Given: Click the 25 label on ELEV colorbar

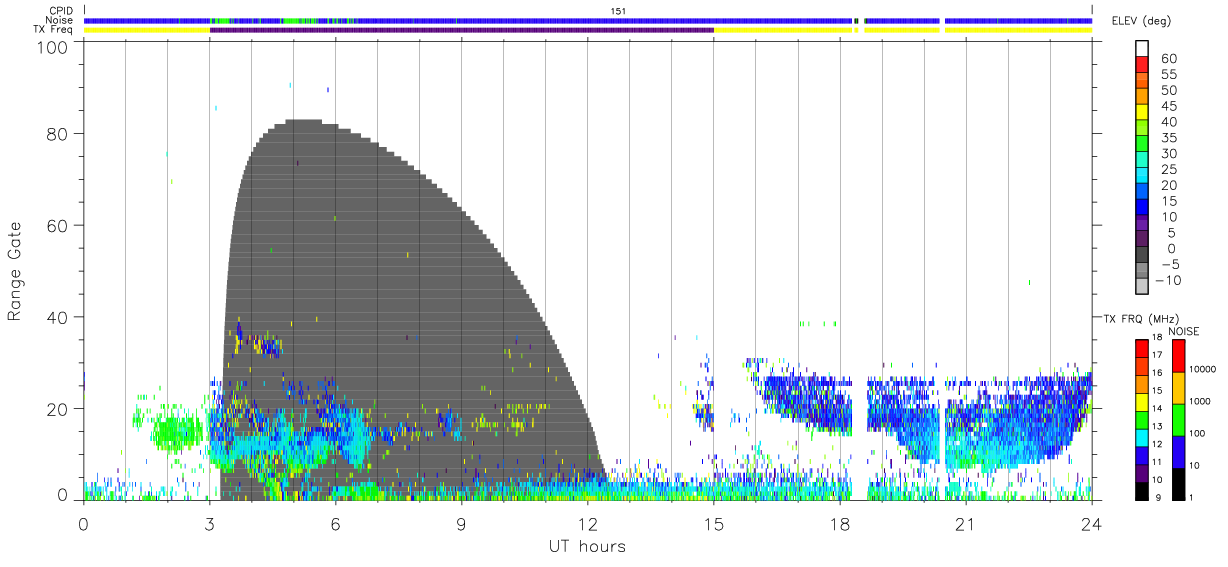Looking at the screenshot, I should pyautogui.click(x=1168, y=170).
